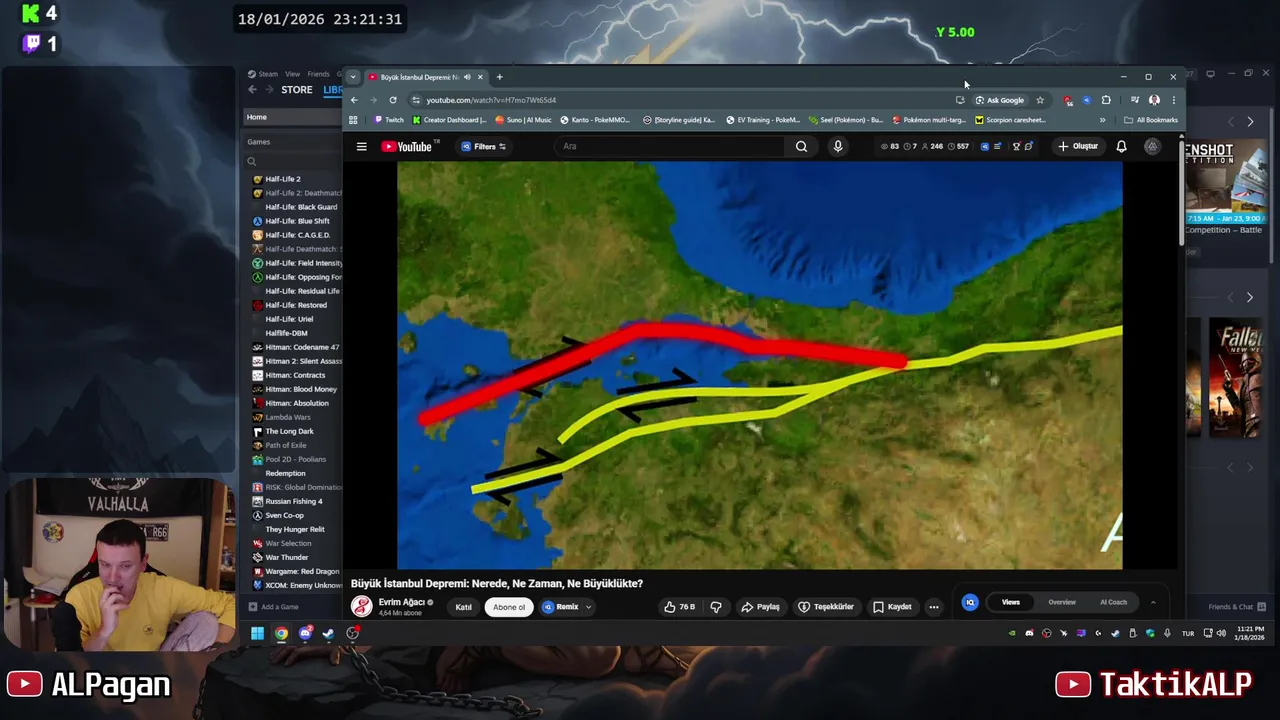1280x720 pixels.
Task: Open the vidIQ Filters button
Action: click(x=484, y=146)
